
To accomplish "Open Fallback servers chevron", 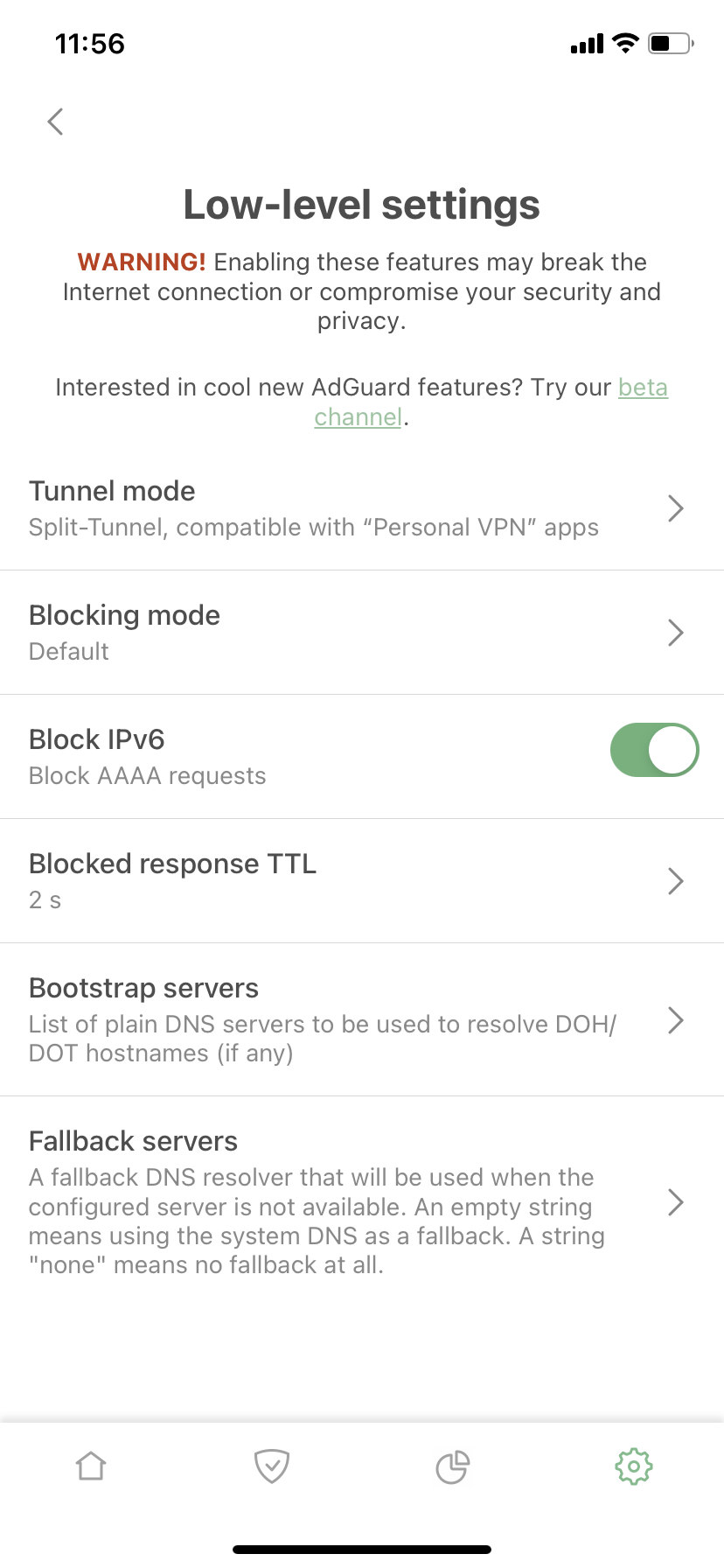I will coord(675,1202).
